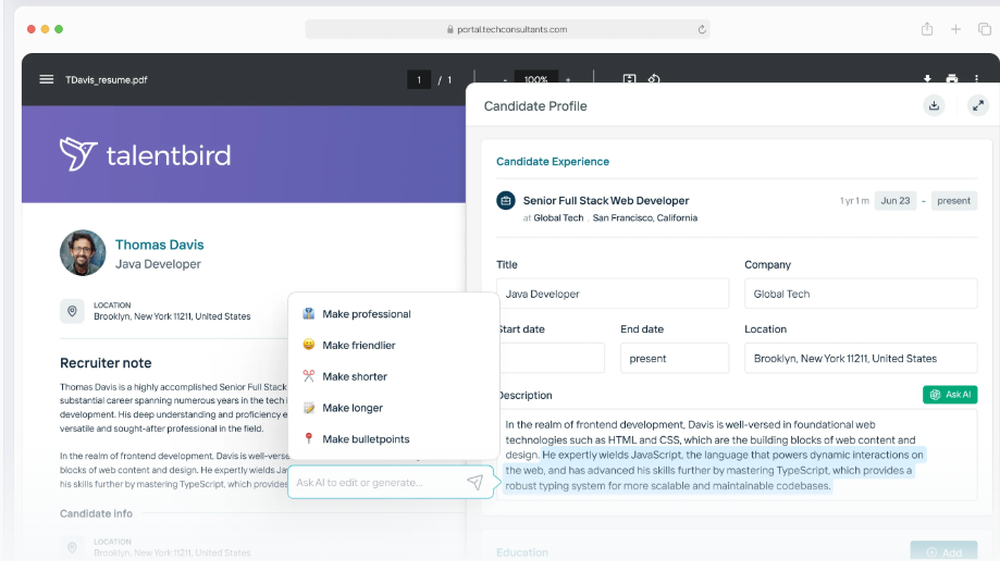1000x561 pixels.
Task: Click the Java Developer subtitle under Thomas Davis
Action: click(x=158, y=264)
